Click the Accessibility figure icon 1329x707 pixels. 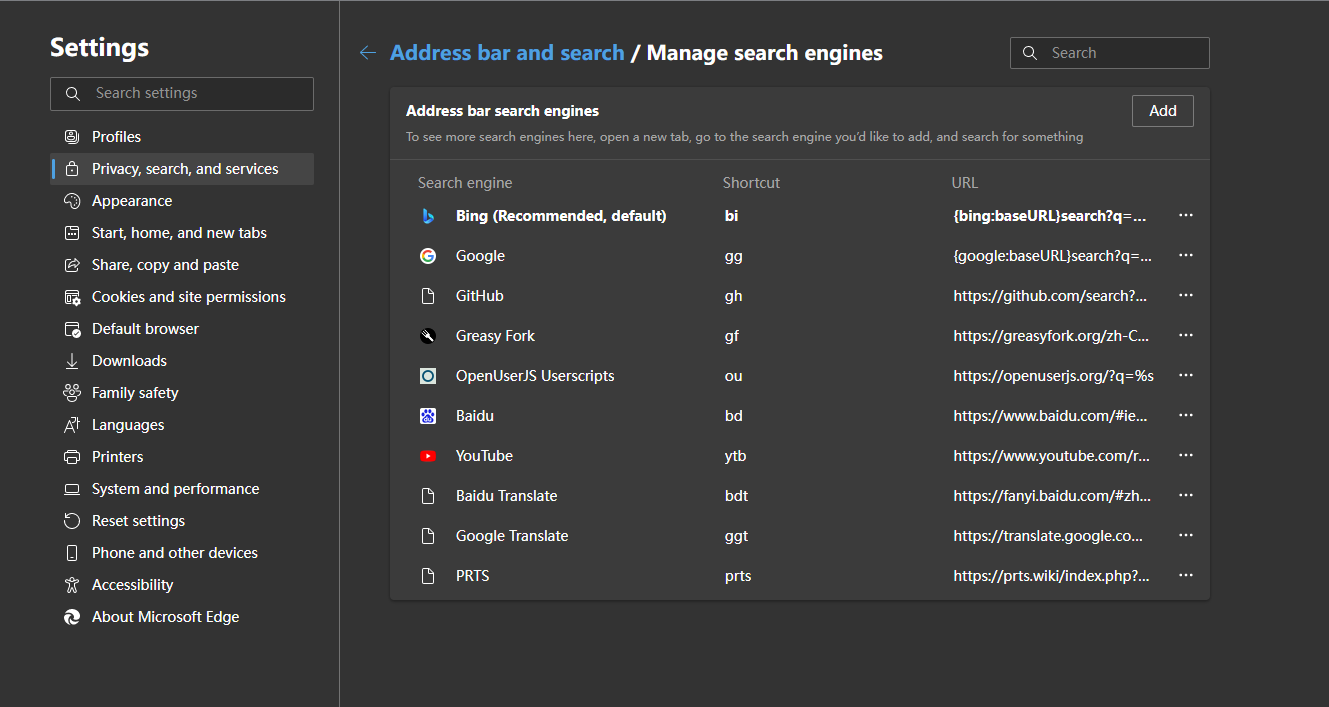tap(72, 585)
